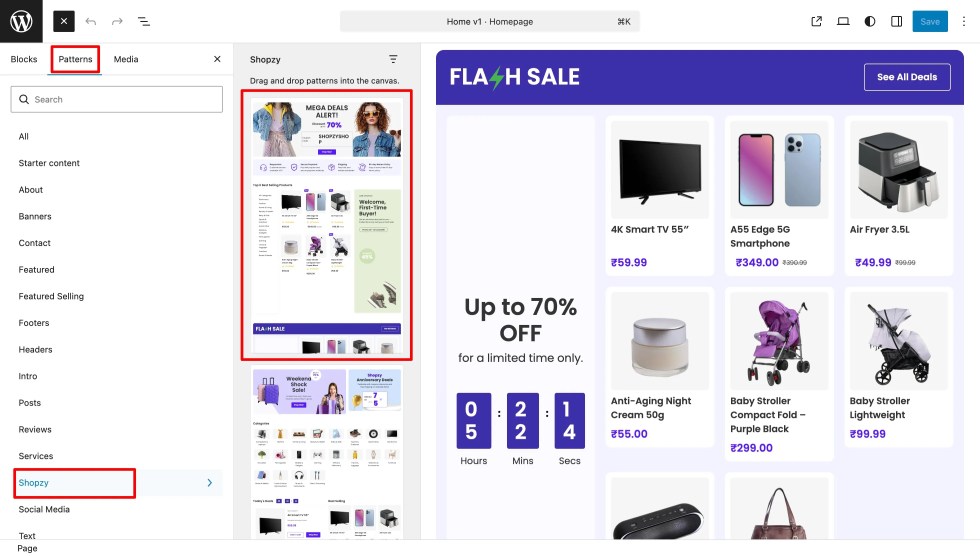Open the Document Overview list view
980x556 pixels.
coord(144,21)
